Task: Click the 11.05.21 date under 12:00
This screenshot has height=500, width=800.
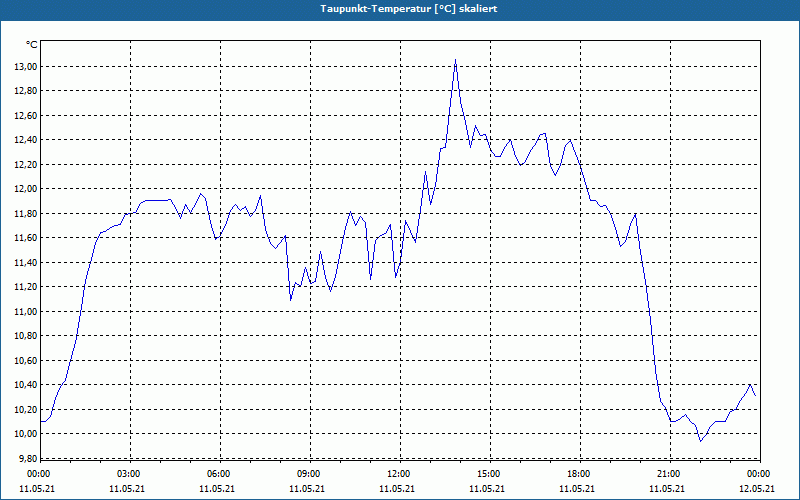Action: click(397, 489)
